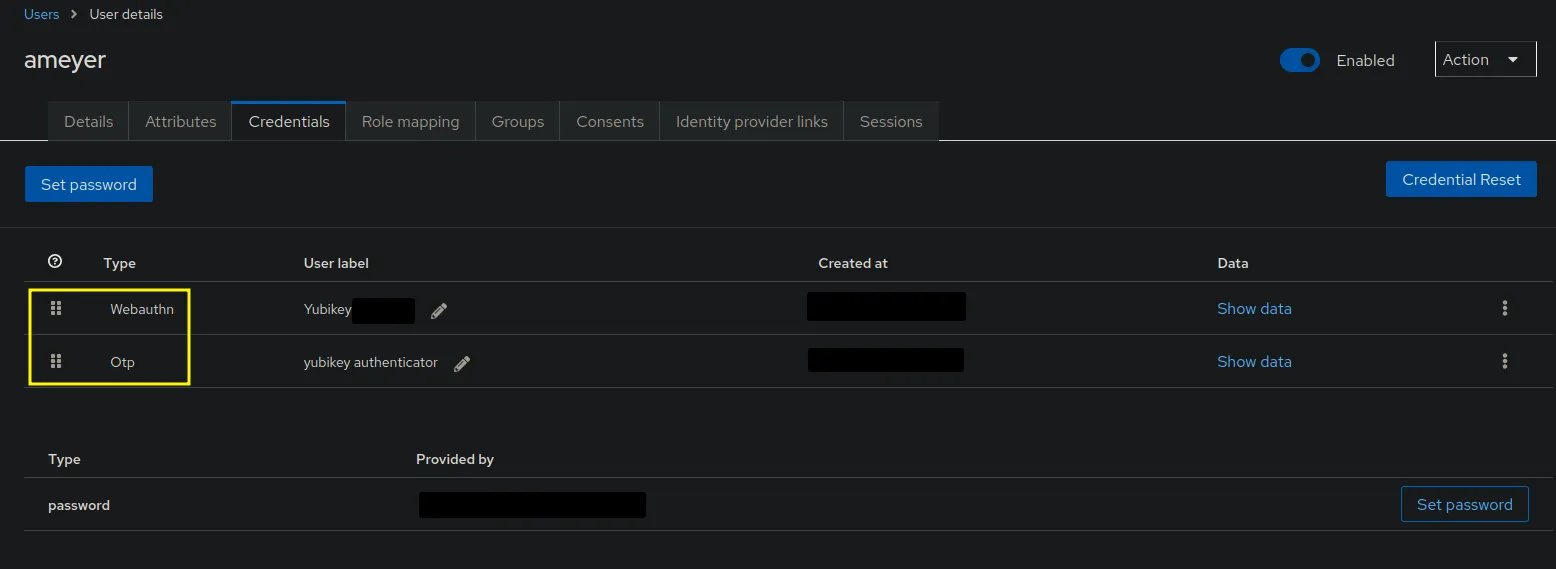This screenshot has height=569, width=1556.
Task: Open kebab menu for Otp credential
Action: (1504, 362)
